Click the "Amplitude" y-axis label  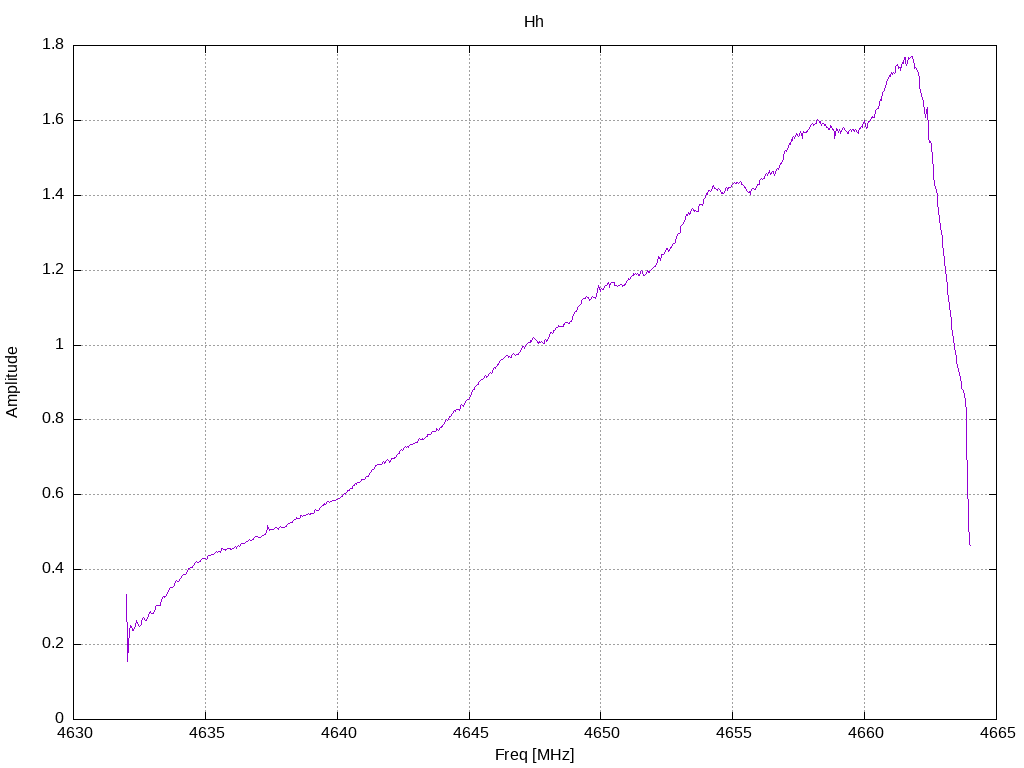(12, 382)
